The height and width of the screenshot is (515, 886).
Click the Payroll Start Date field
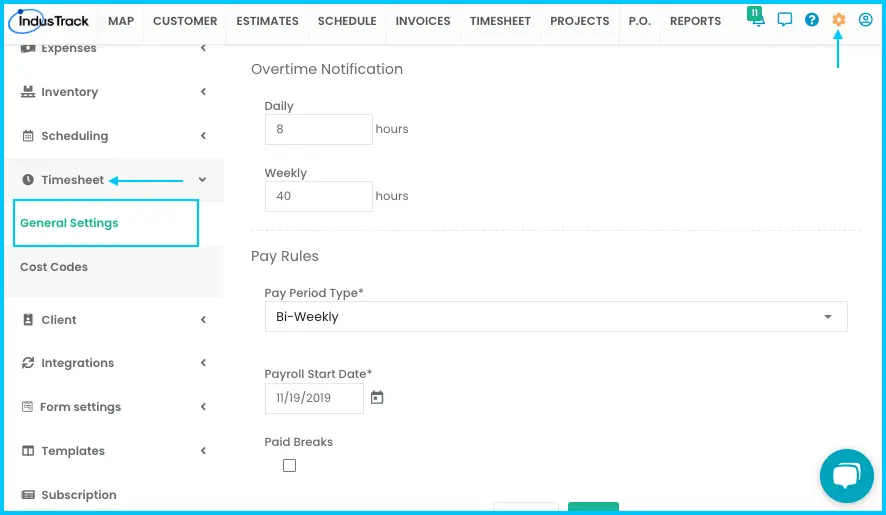tap(314, 398)
